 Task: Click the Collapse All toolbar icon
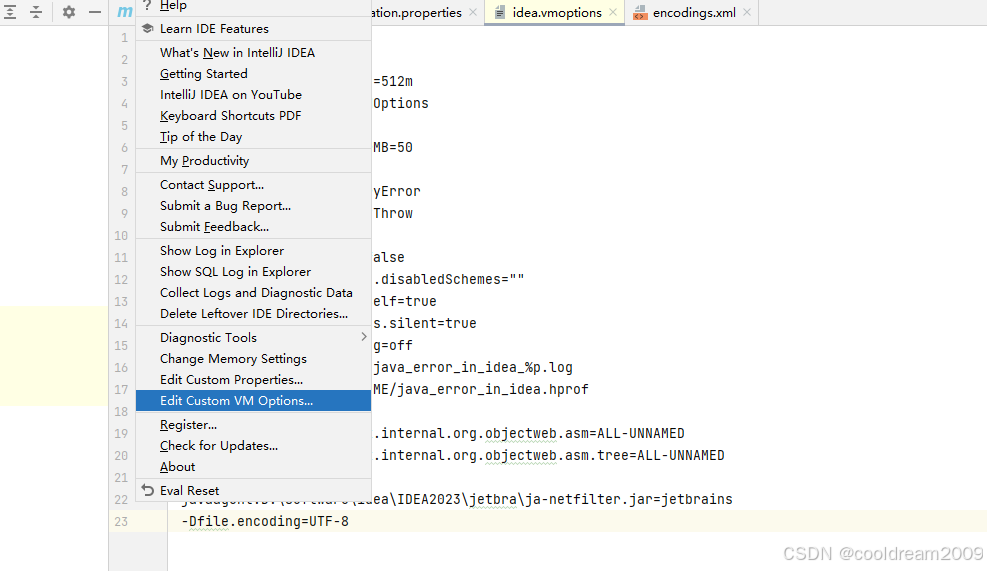(36, 12)
